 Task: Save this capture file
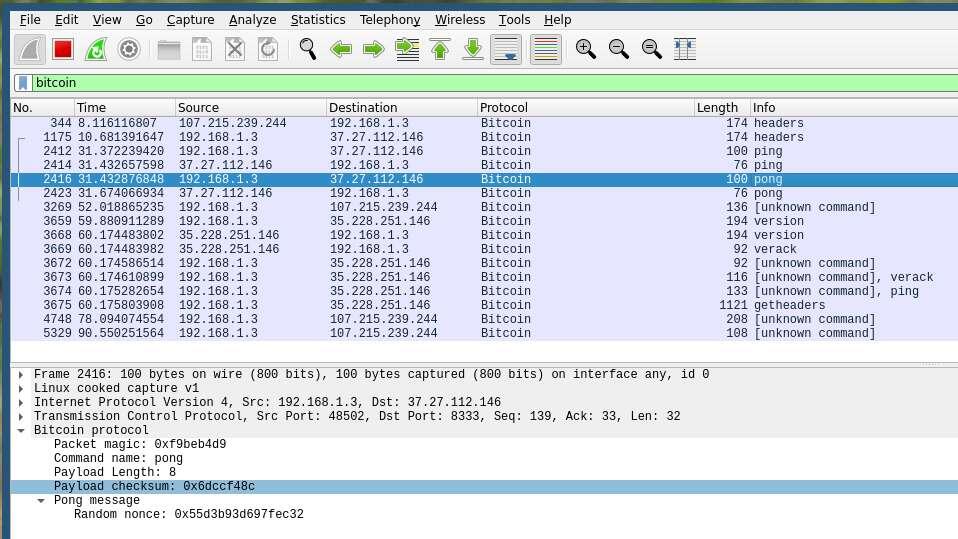coord(202,50)
